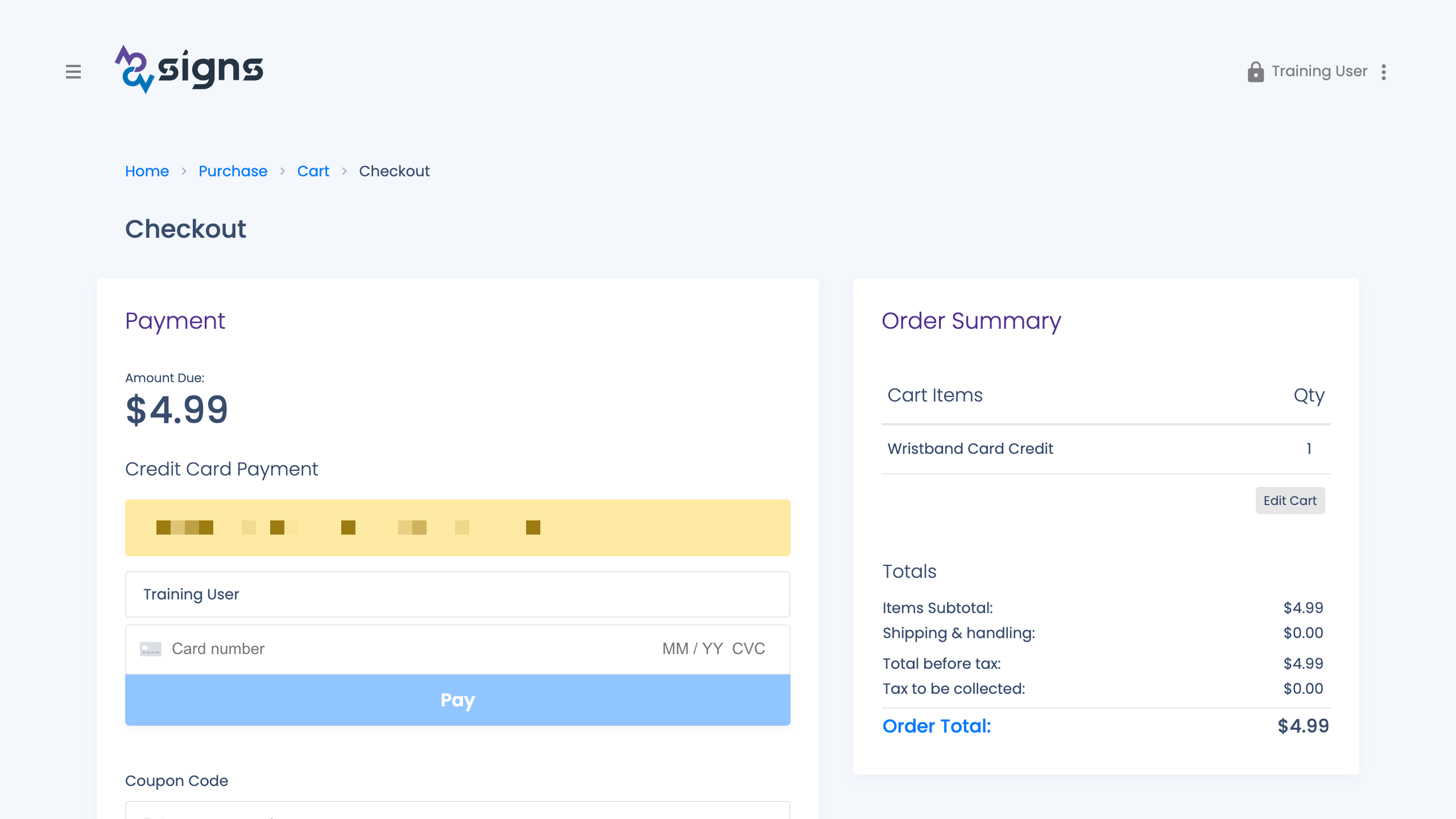This screenshot has width=1456, height=819.
Task: Return to Cart from the breadcrumb
Action: 313,171
